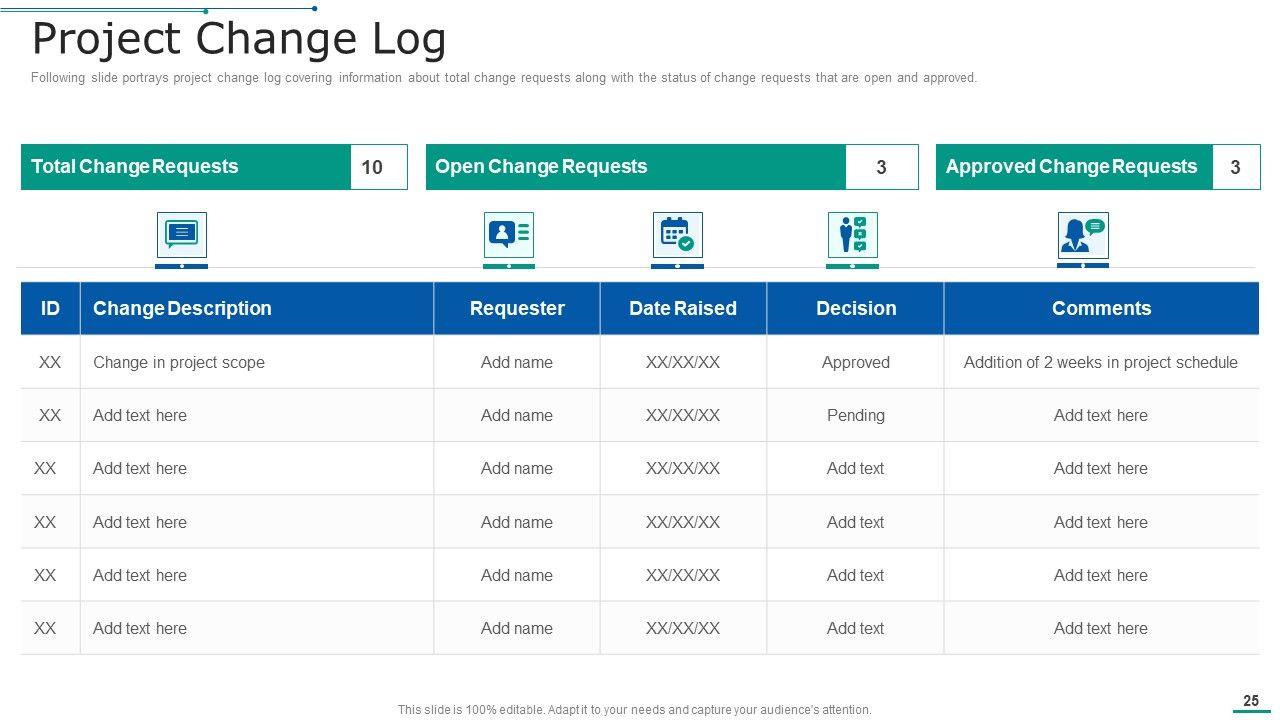Screen dimensions: 1280x720
Task: Select the Requester column header
Action: click(517, 308)
